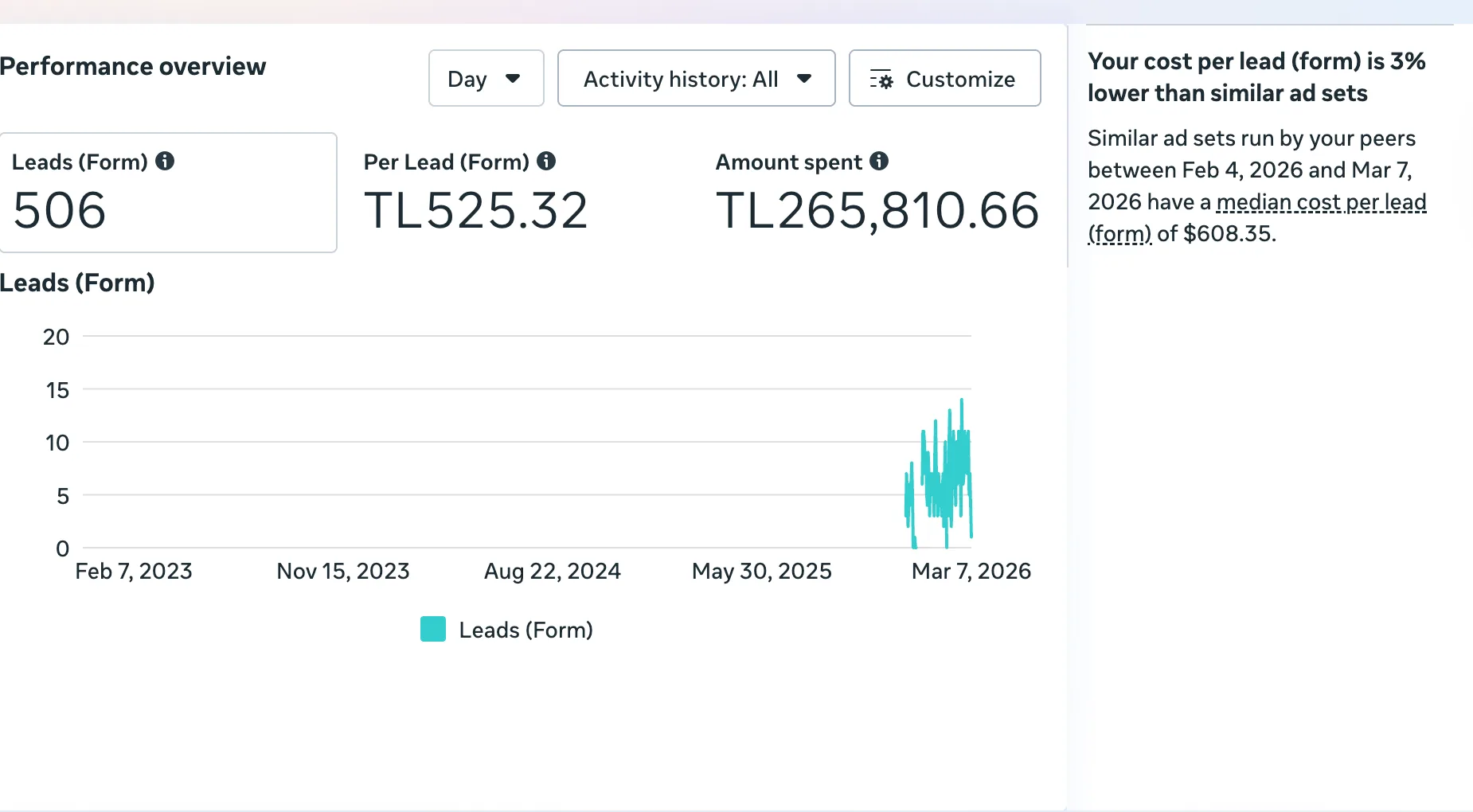This screenshot has width=1473, height=812.
Task: Toggle the teal Leads (Form) legend swatch
Action: pyautogui.click(x=433, y=629)
